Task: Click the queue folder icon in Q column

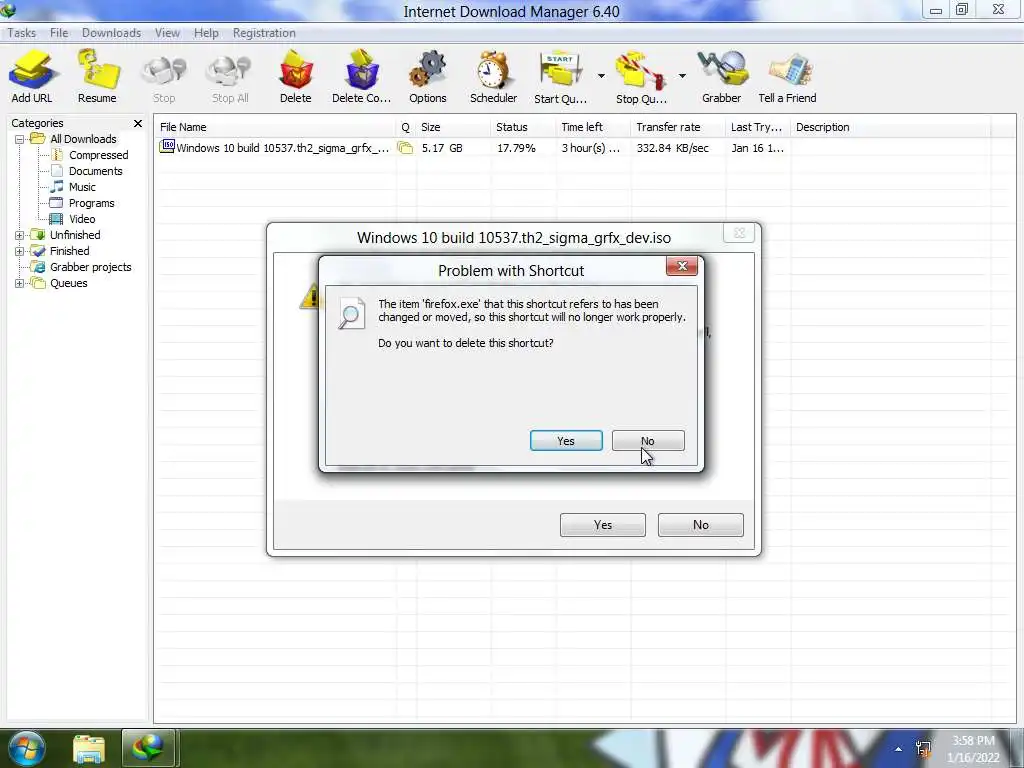Action: [x=406, y=148]
